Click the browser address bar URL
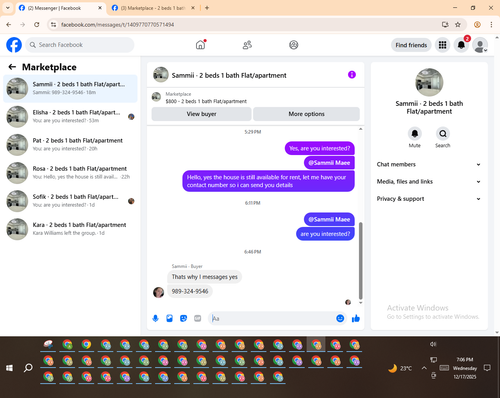Image resolution: width=500 pixels, height=398 pixels. 117,25
